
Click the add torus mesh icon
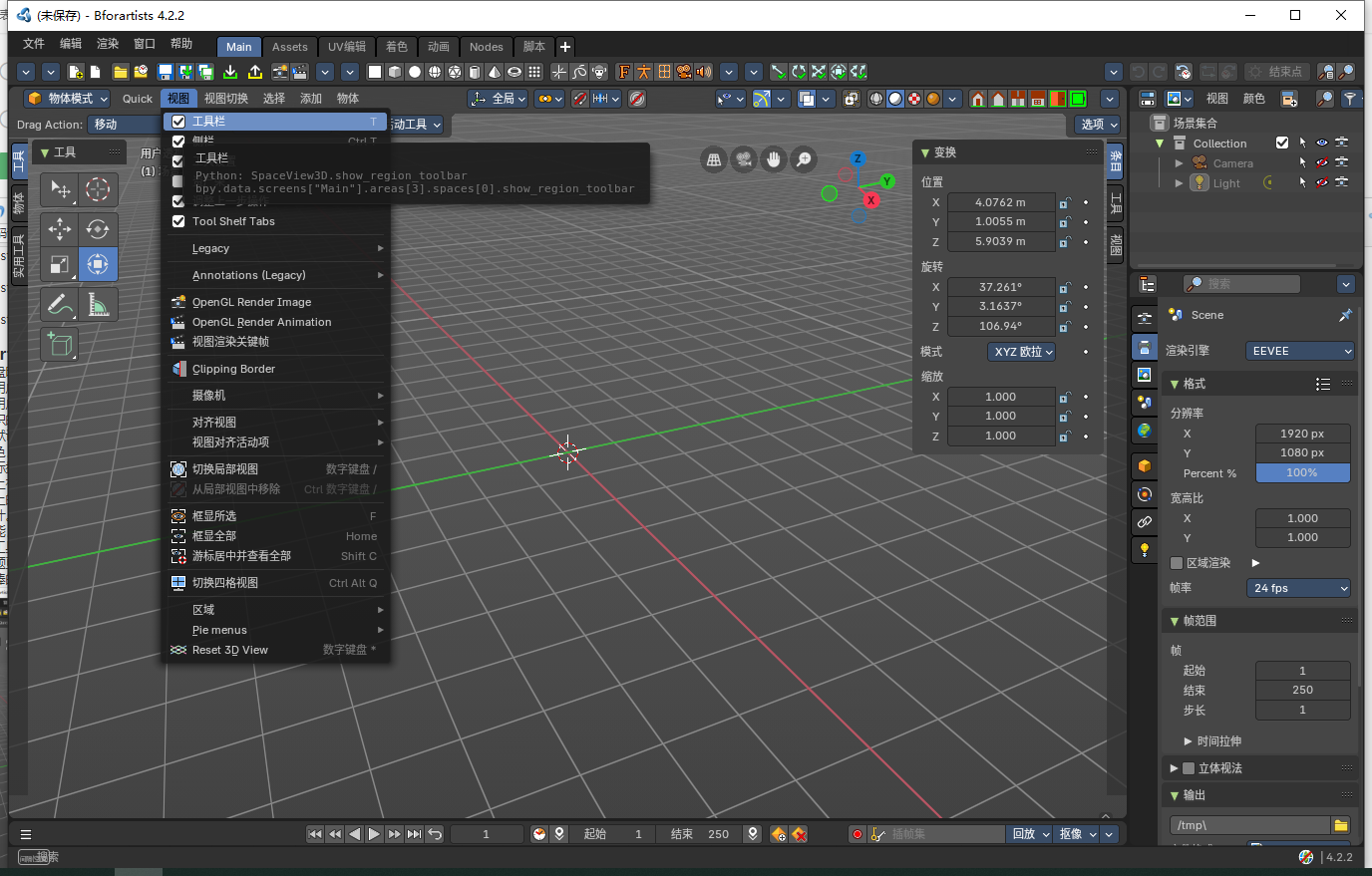point(514,72)
